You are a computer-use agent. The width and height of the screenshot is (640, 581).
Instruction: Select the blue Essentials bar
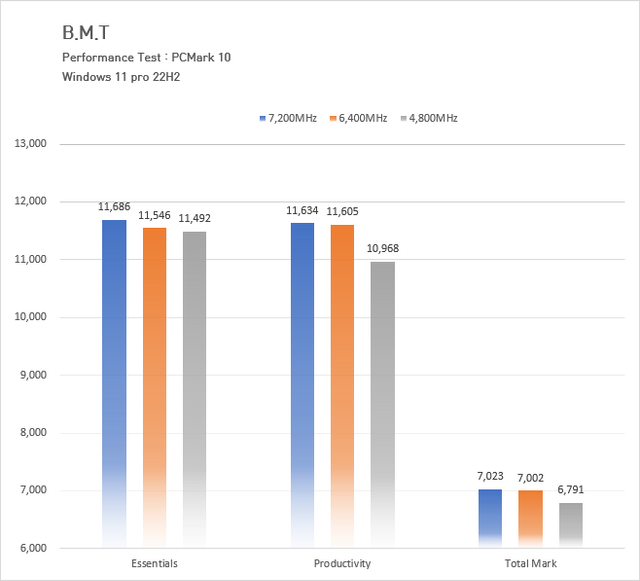pyautogui.click(x=114, y=380)
